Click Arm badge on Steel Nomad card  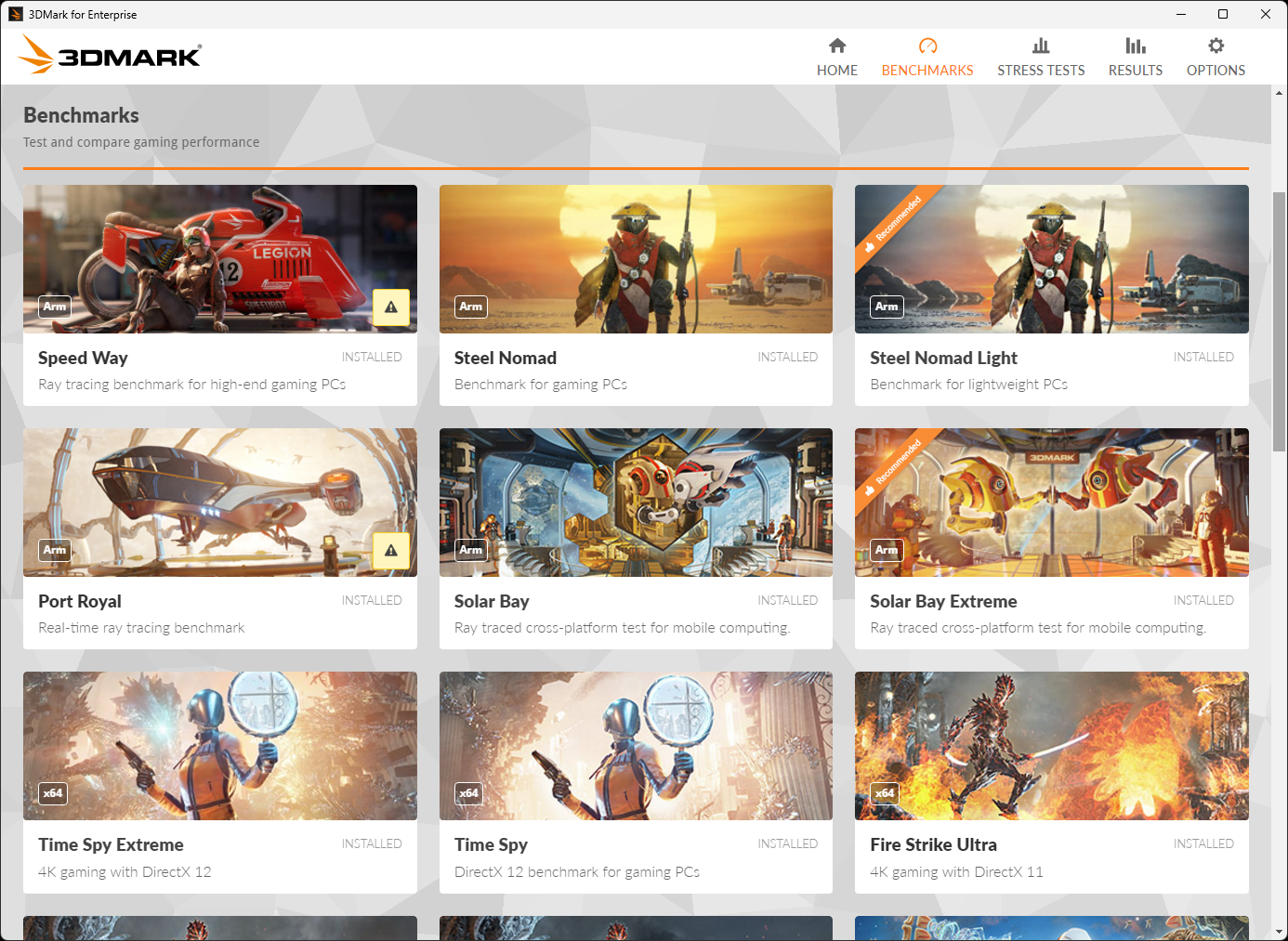(471, 307)
